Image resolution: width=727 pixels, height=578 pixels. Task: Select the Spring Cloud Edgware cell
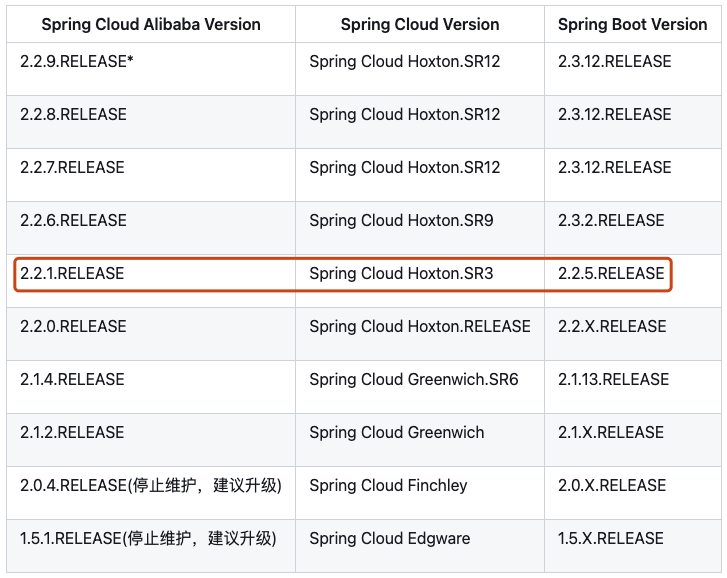tap(389, 539)
